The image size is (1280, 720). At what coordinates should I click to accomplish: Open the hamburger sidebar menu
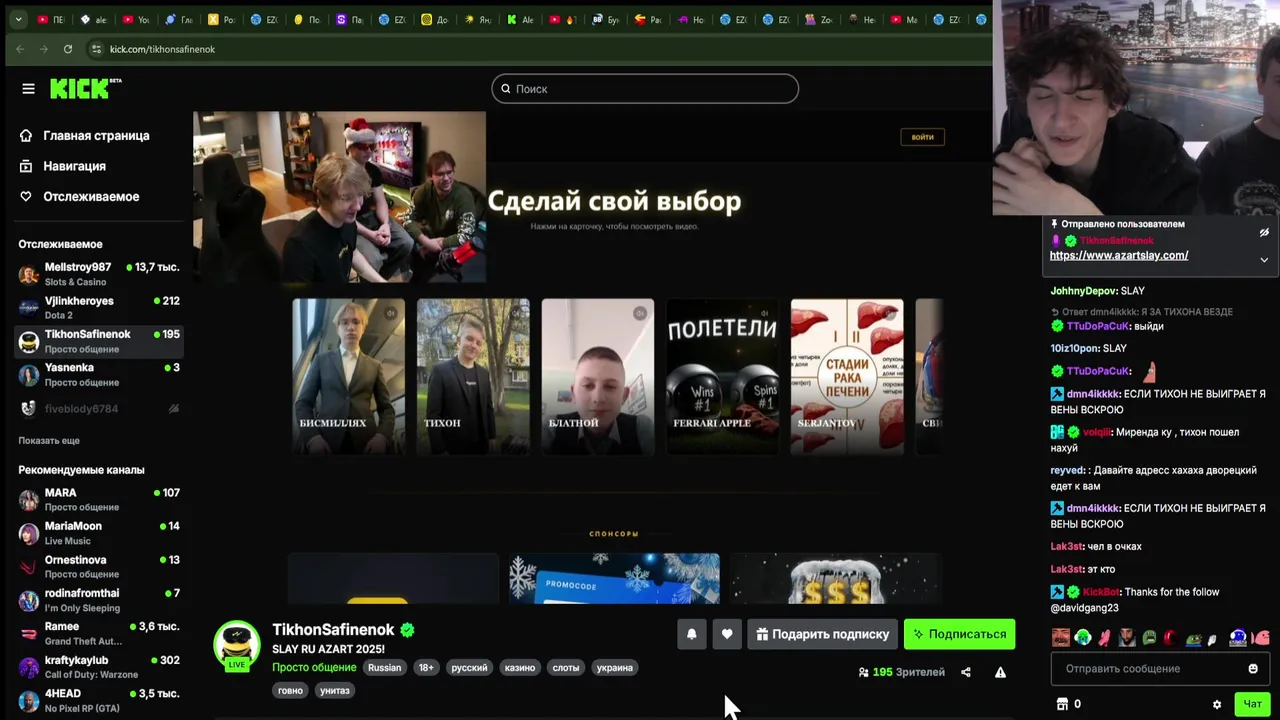coord(28,89)
